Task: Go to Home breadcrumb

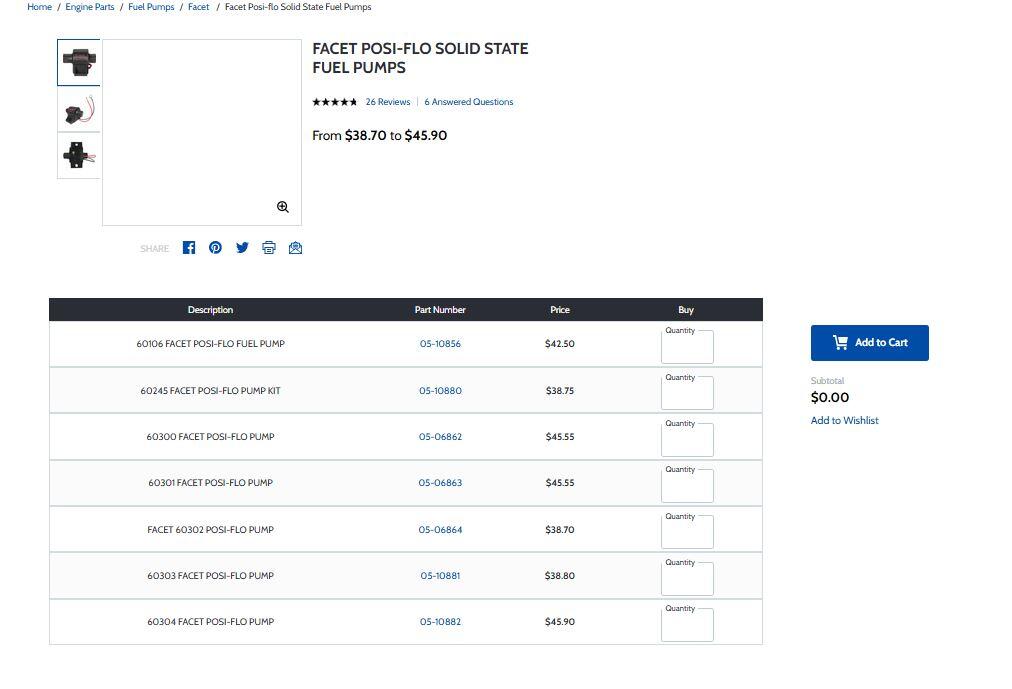Action: click(39, 7)
